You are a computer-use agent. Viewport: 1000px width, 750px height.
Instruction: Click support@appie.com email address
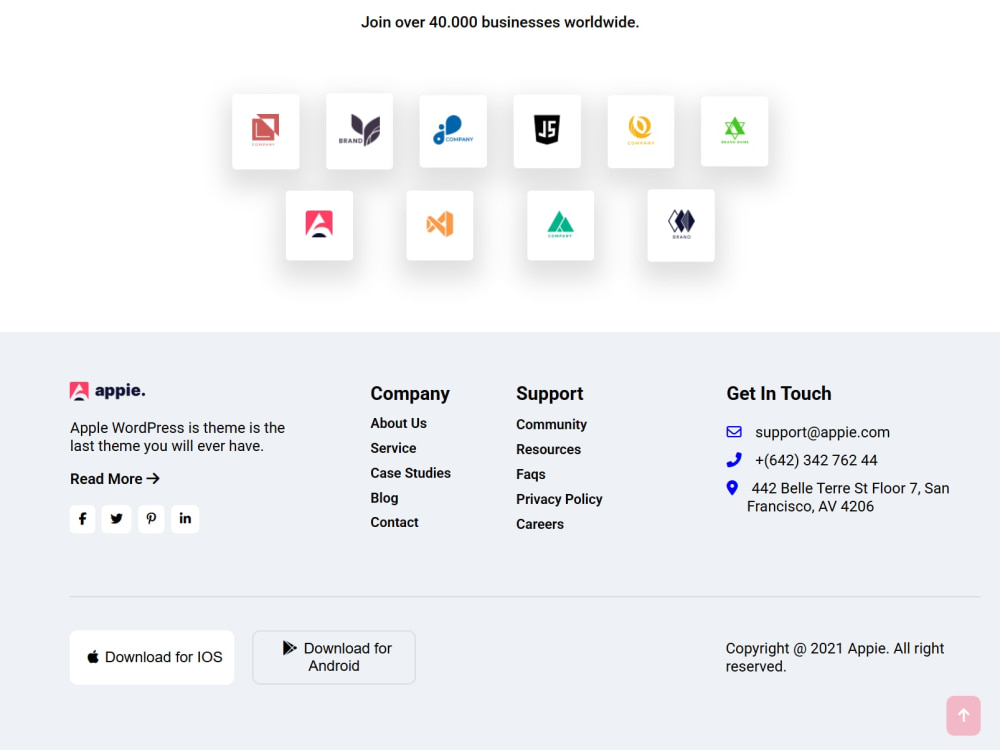point(823,432)
